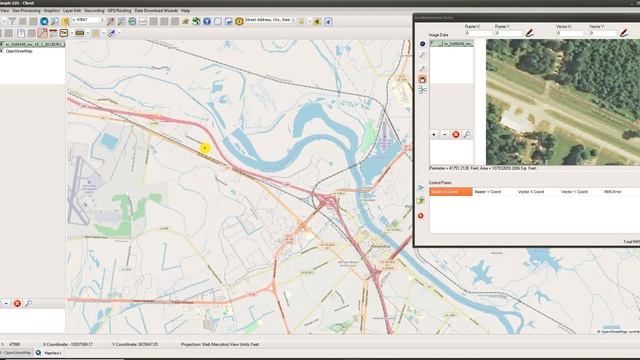
Task: Click the ruler measure icon in second toolbar
Action: 80,33
